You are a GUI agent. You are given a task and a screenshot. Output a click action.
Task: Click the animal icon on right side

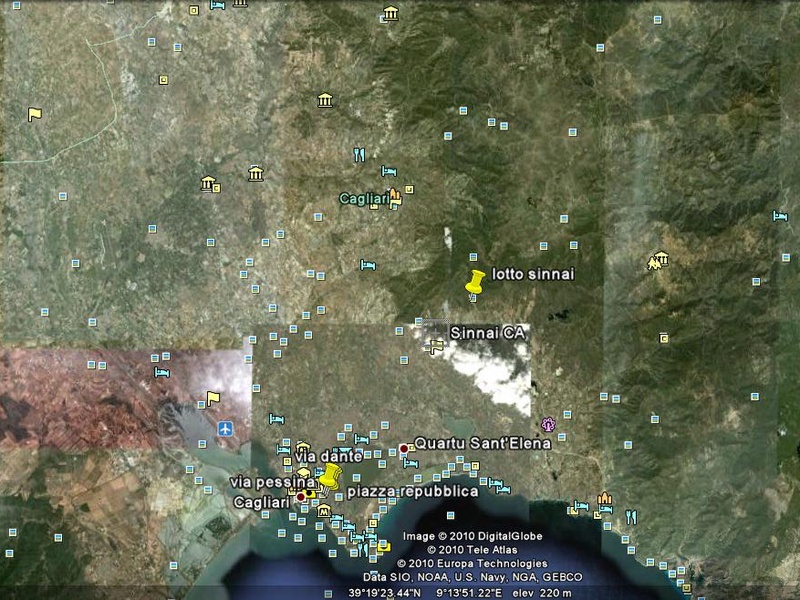655,262
